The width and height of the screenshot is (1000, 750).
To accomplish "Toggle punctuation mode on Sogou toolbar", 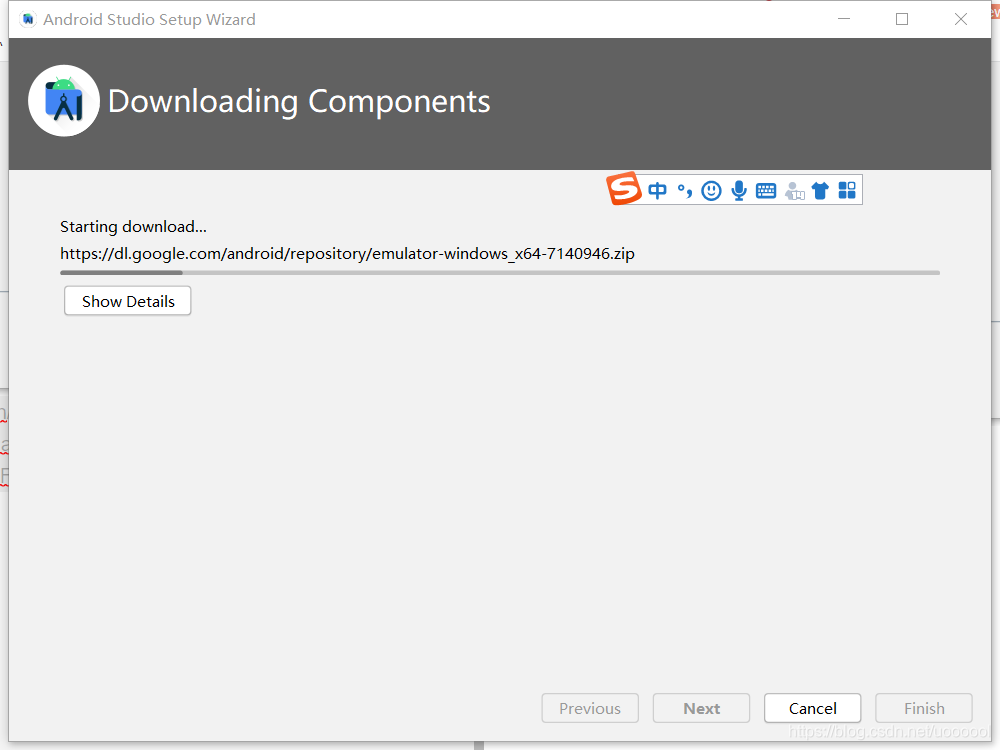I will 685,190.
